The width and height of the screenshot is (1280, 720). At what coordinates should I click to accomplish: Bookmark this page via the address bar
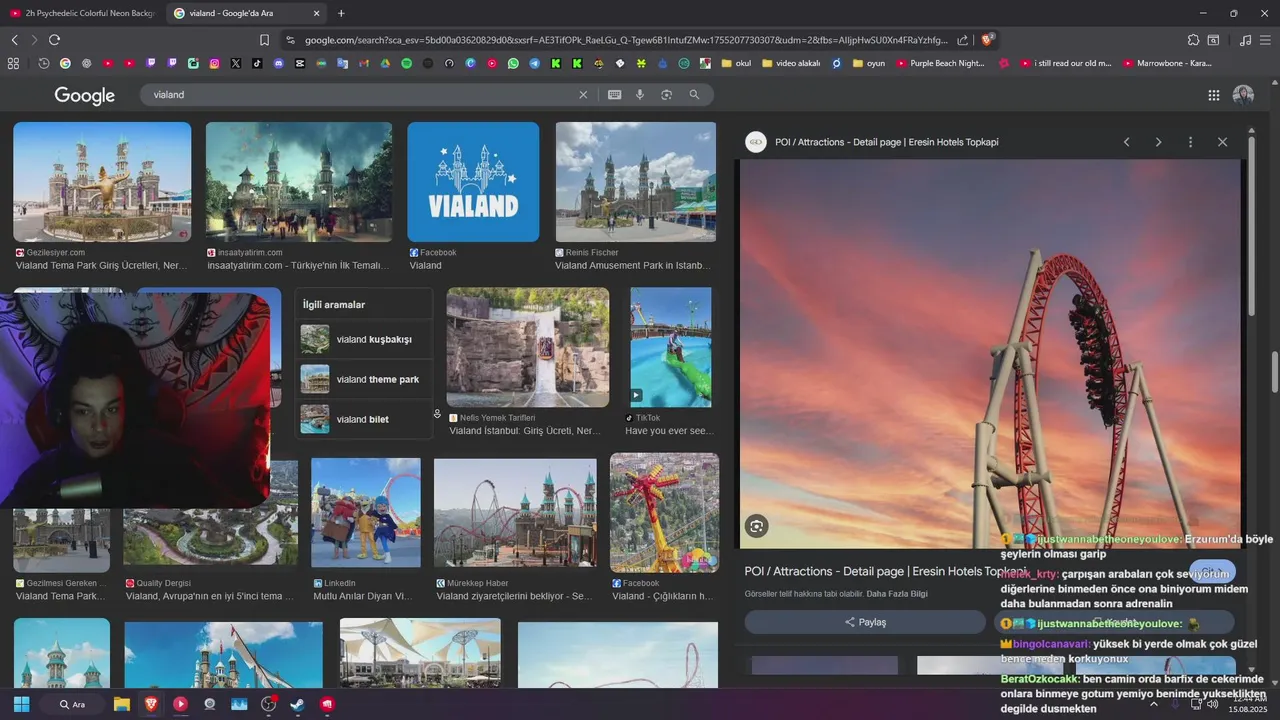point(264,40)
